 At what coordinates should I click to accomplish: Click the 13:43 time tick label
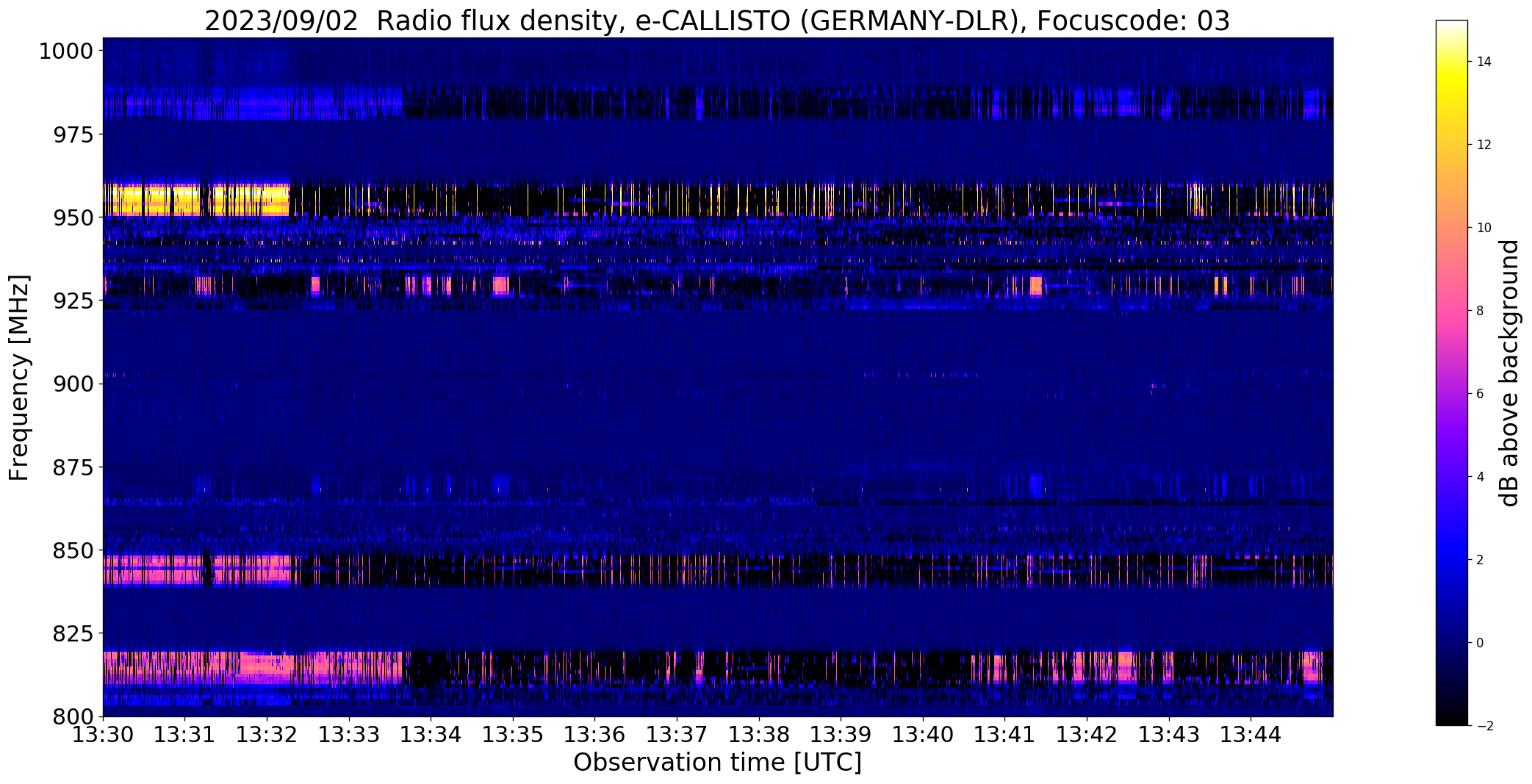(1169, 735)
